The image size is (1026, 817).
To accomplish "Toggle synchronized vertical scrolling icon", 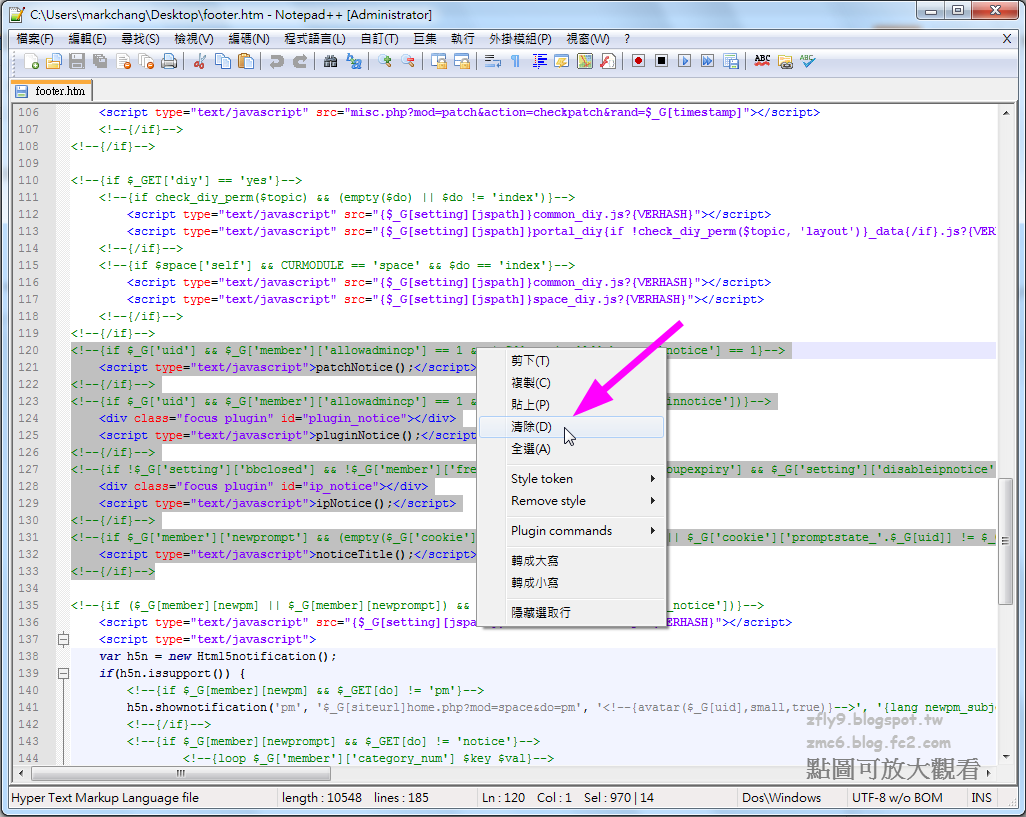I will click(438, 61).
